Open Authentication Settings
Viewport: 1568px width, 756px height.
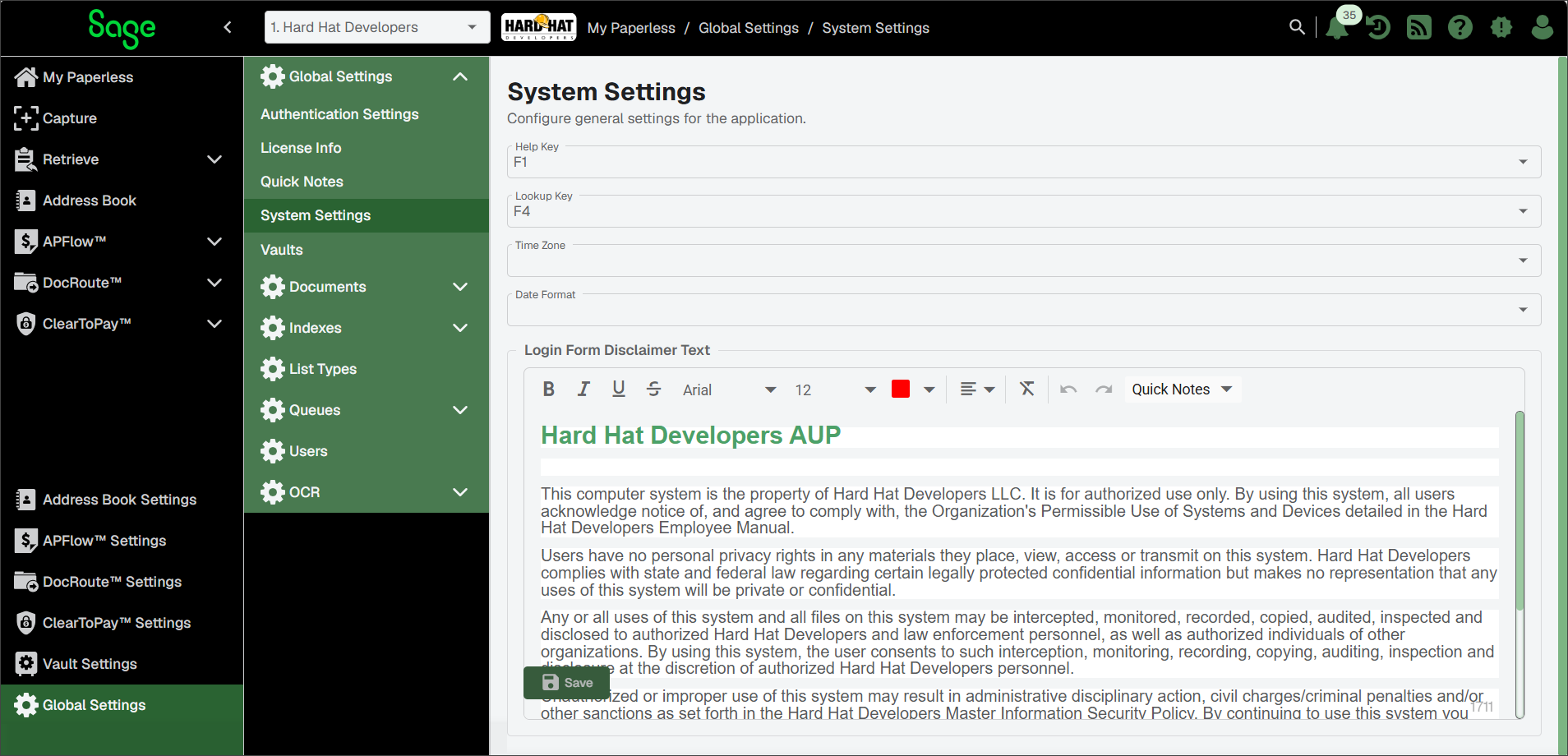(367, 114)
